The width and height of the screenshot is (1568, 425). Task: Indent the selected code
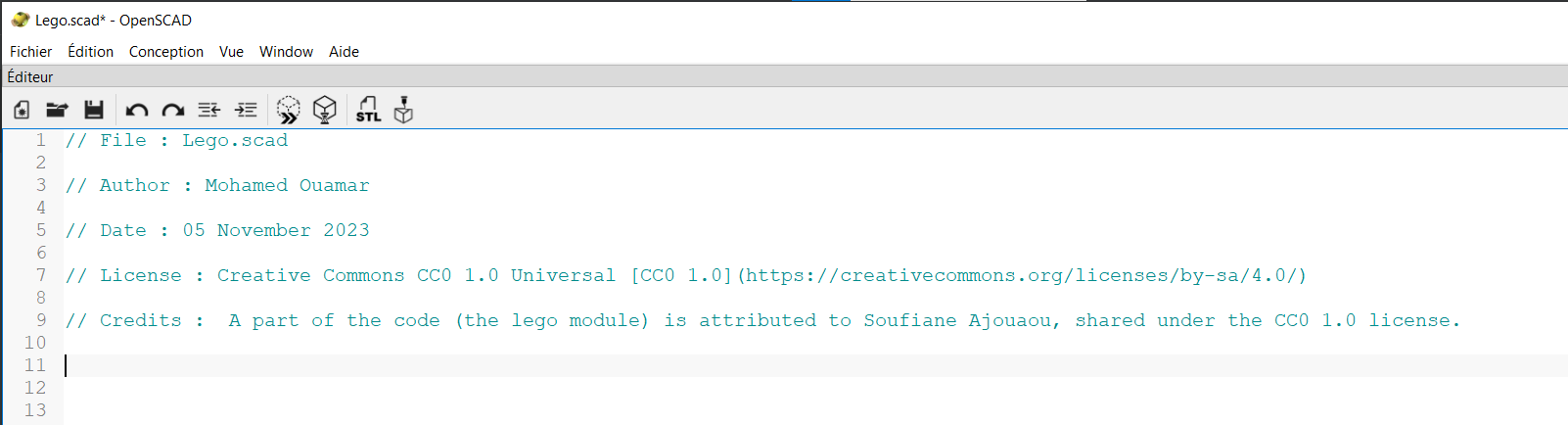pos(246,110)
